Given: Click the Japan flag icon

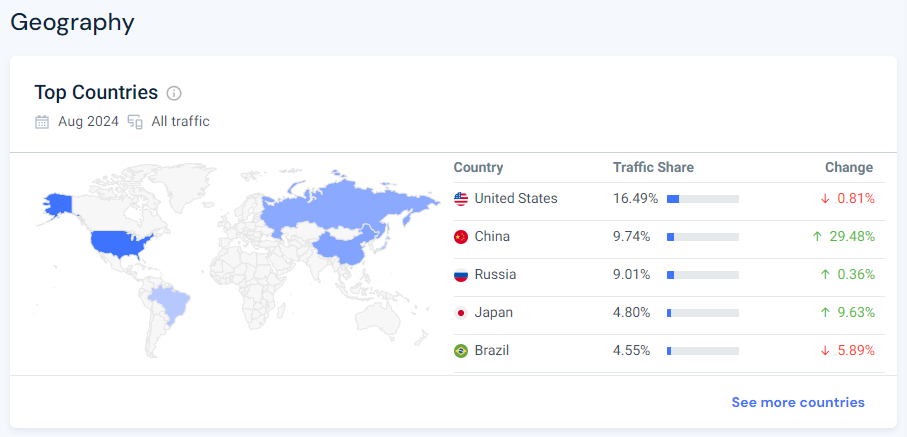Looking at the screenshot, I should [x=461, y=313].
